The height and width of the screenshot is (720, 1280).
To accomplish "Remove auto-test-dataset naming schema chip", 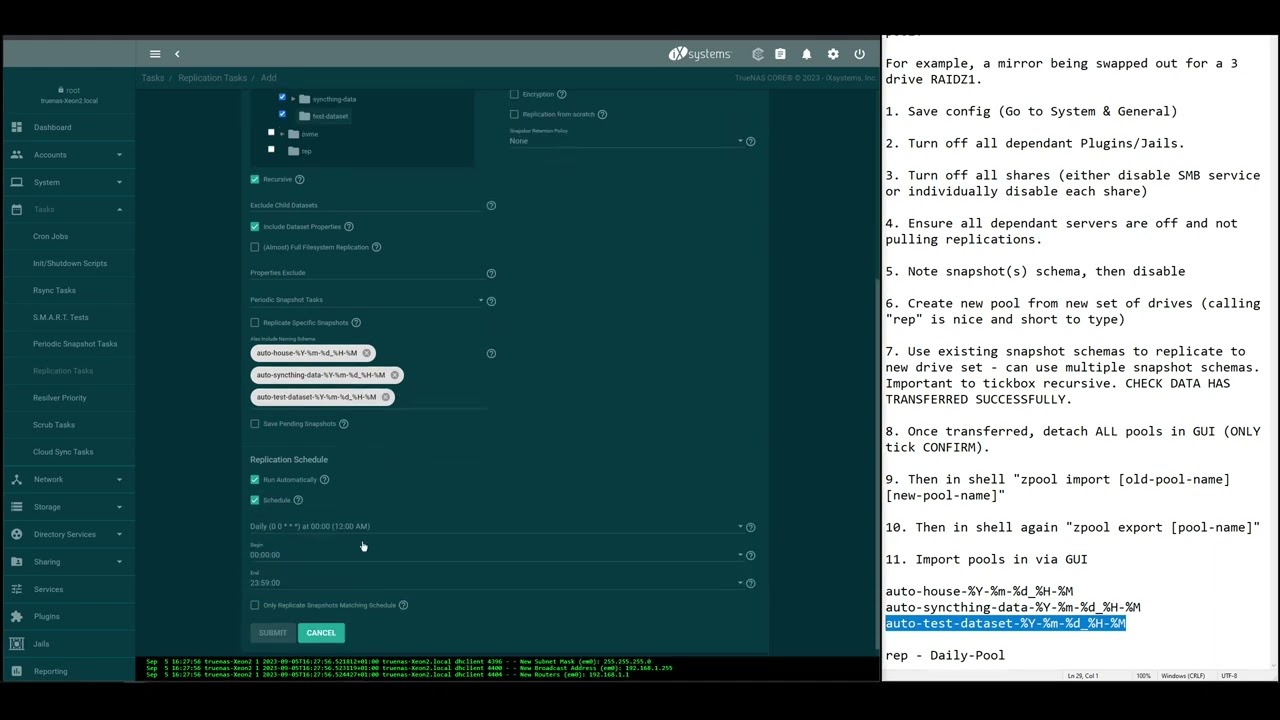I will 386,397.
